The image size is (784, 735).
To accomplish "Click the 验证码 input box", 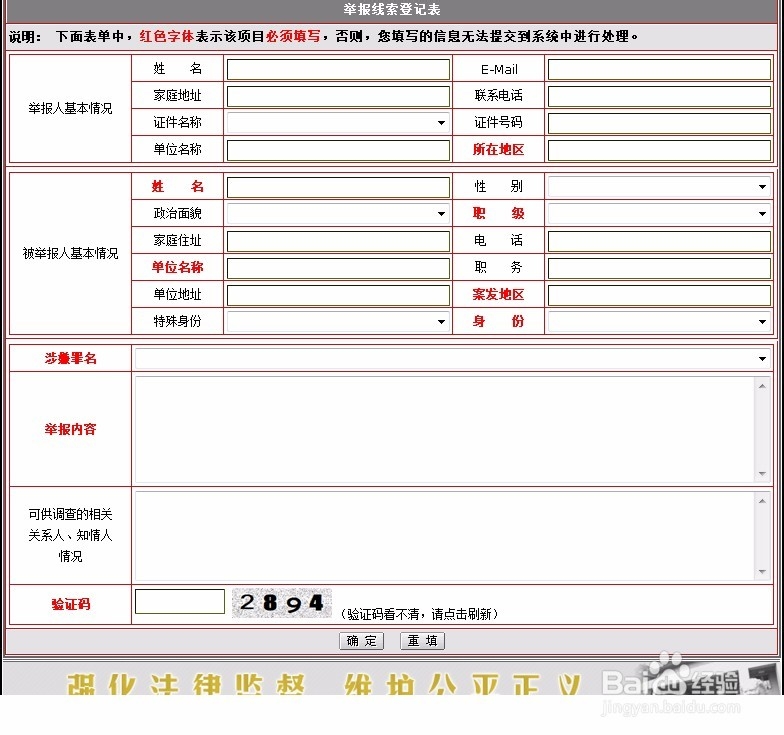I will pyautogui.click(x=180, y=602).
